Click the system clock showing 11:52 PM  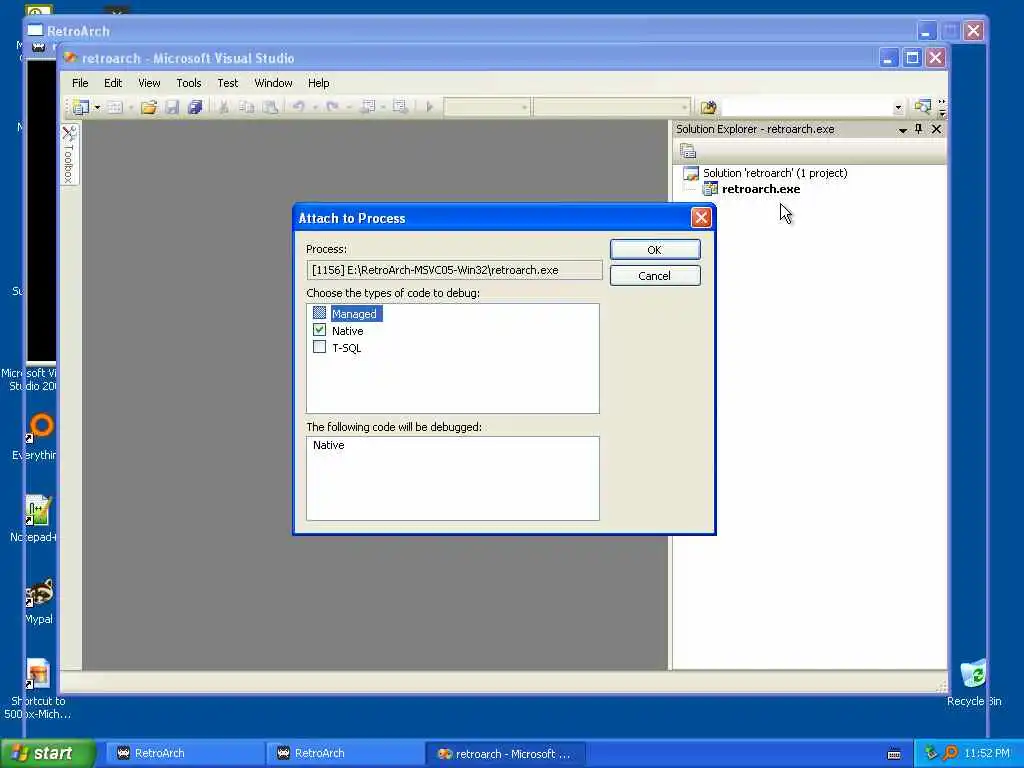tap(987, 753)
